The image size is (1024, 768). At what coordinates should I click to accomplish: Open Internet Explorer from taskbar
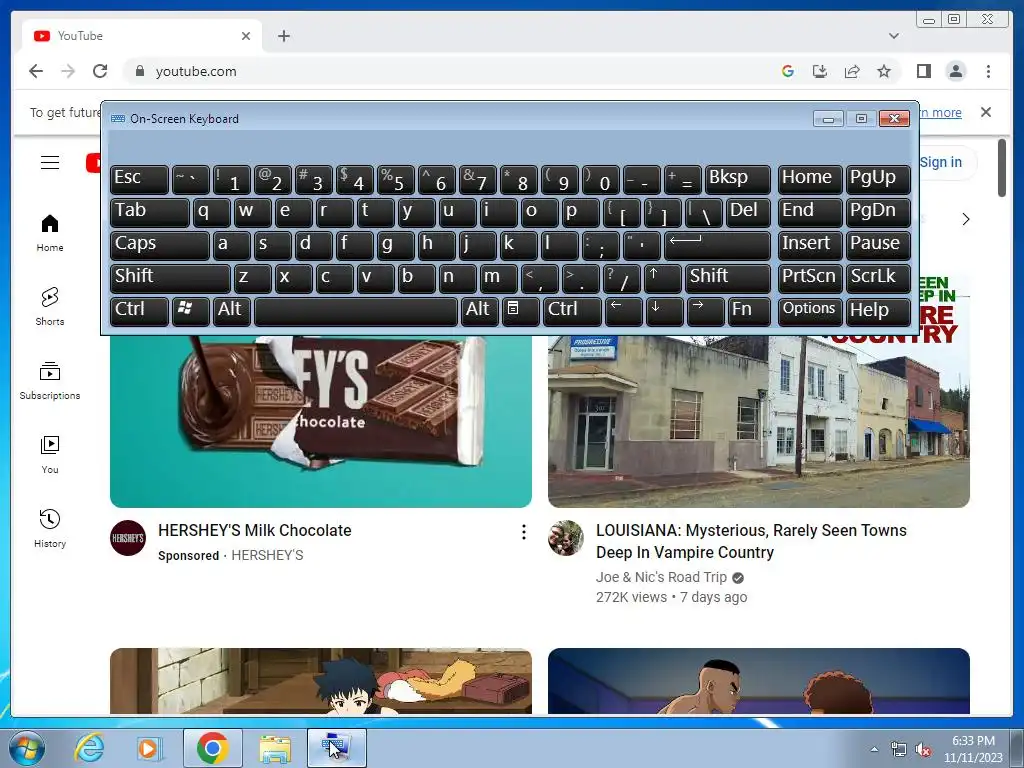[x=89, y=748]
